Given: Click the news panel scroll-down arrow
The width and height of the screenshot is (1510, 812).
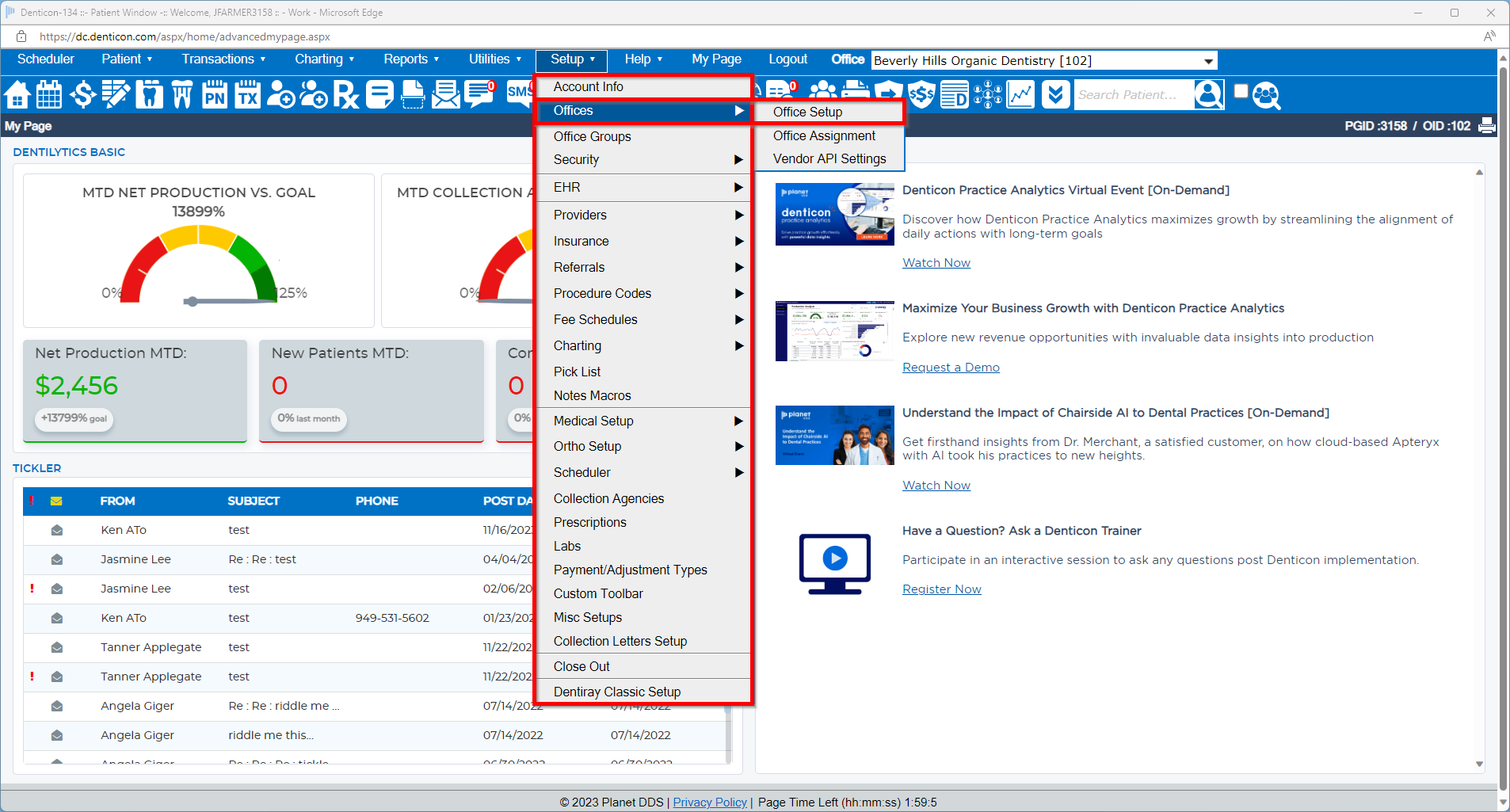Looking at the screenshot, I should pyautogui.click(x=1479, y=764).
